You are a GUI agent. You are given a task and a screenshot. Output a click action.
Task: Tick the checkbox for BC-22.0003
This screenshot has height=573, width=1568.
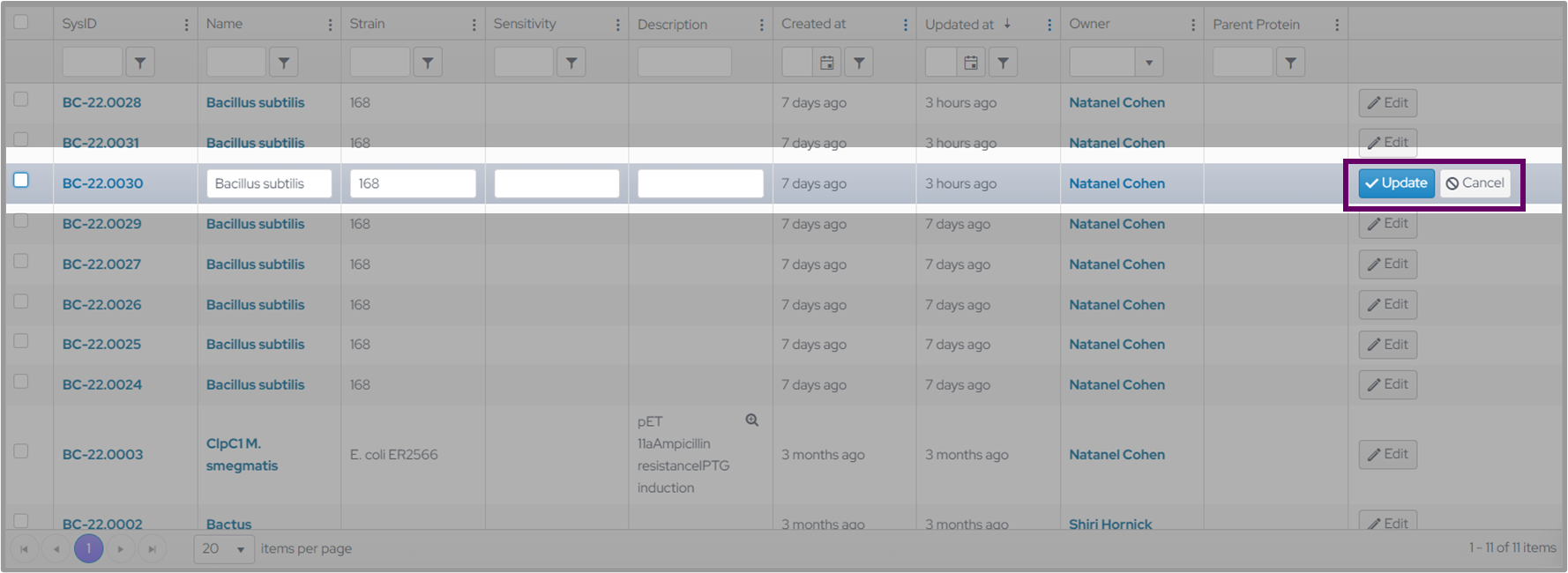(21, 451)
